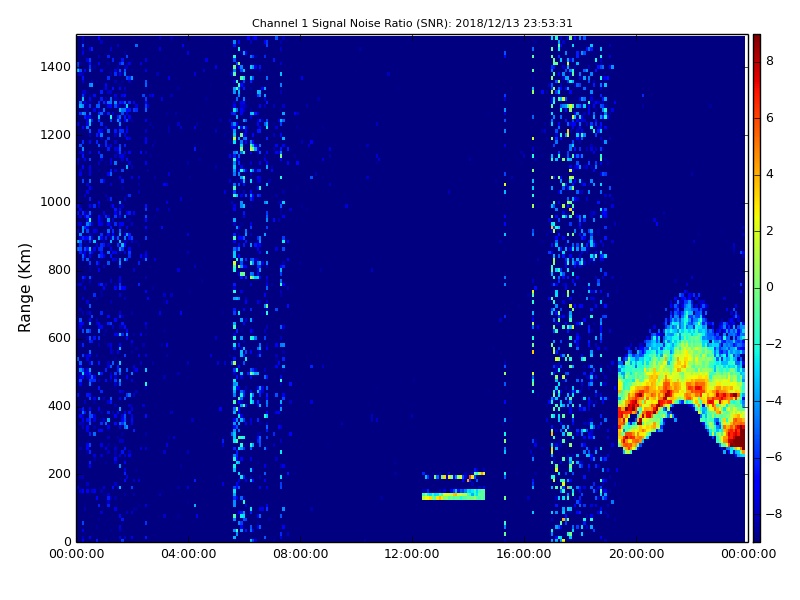
Task: Click the colorbar value 6 label
Action: (770, 118)
